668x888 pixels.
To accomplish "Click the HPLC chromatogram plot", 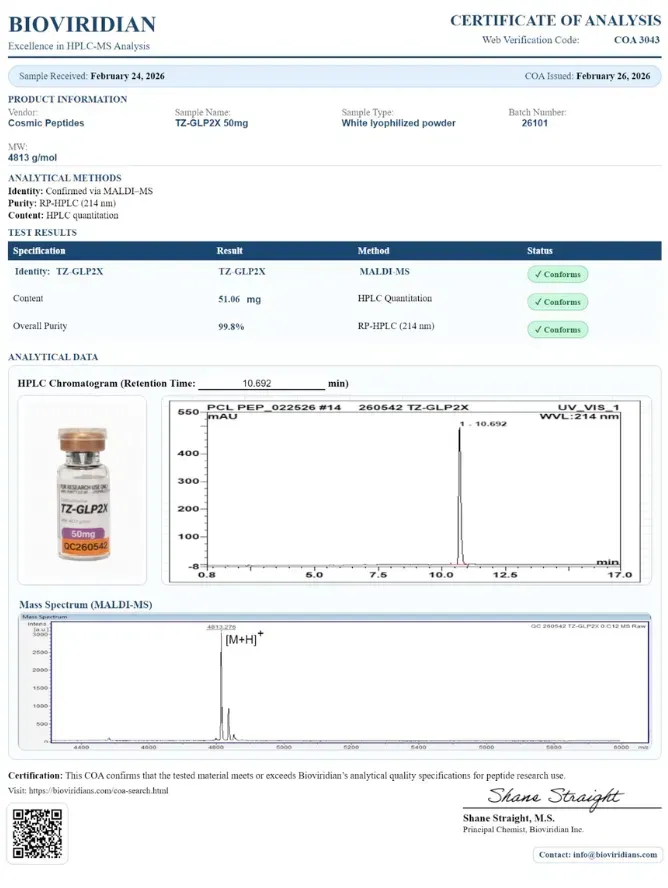I will 406,490.
